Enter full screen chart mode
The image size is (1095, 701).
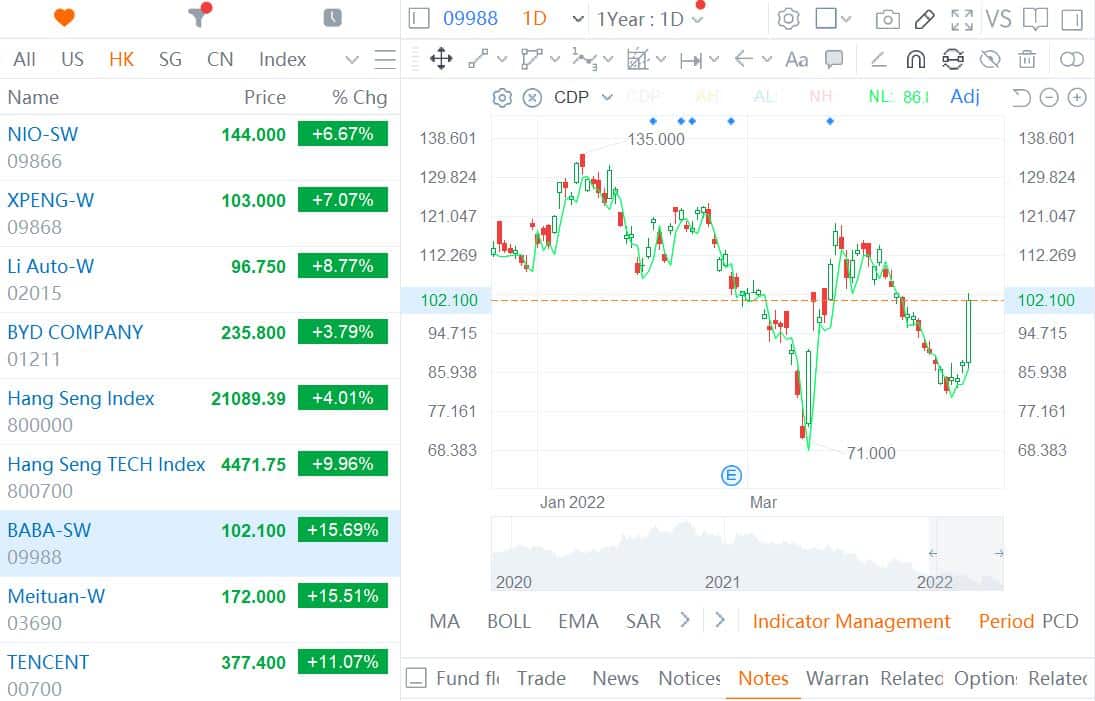click(961, 19)
